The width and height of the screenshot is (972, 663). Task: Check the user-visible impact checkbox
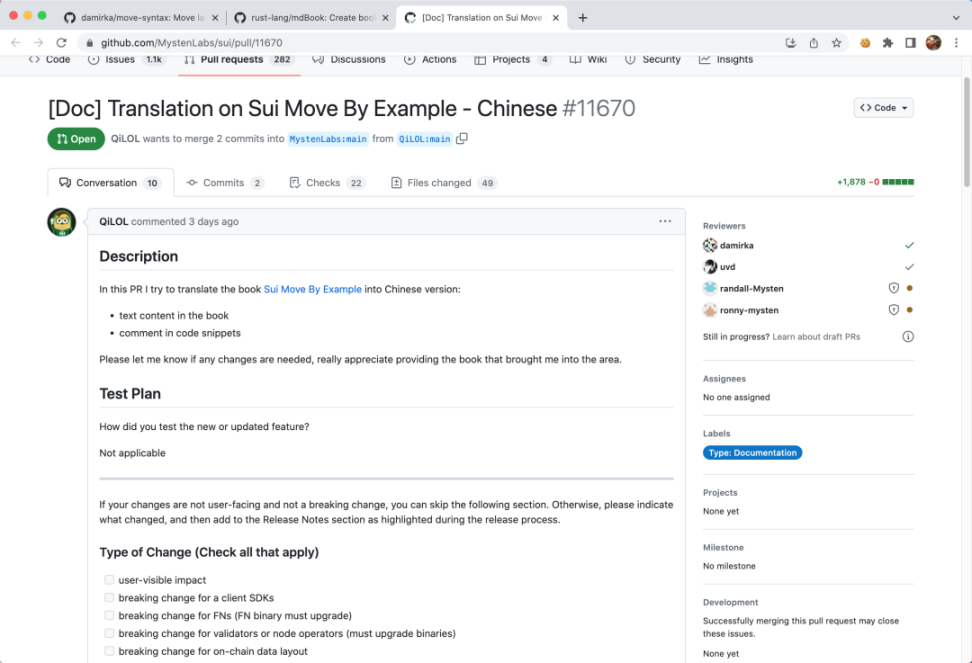(x=109, y=580)
